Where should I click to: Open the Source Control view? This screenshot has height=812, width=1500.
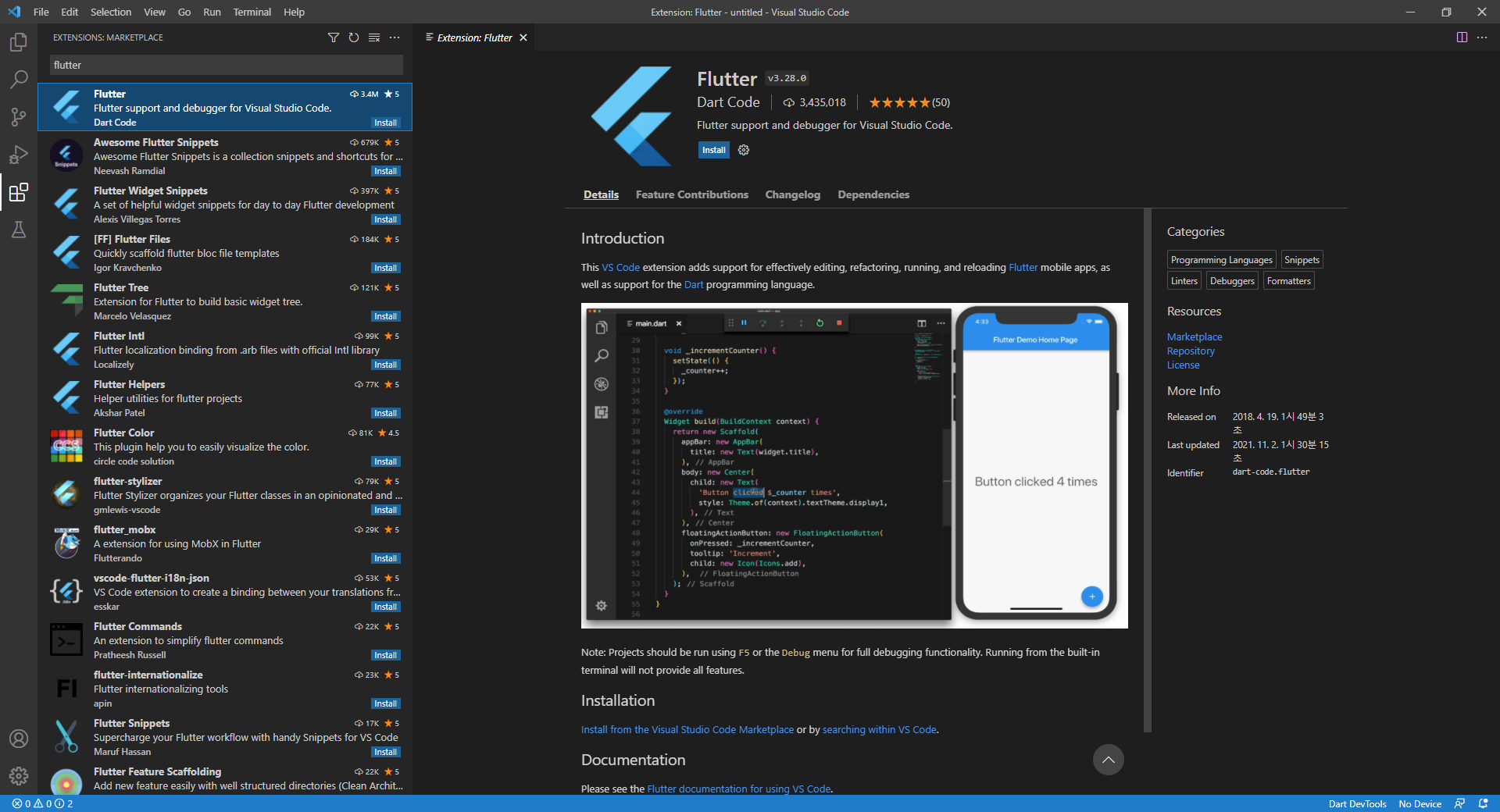point(19,117)
